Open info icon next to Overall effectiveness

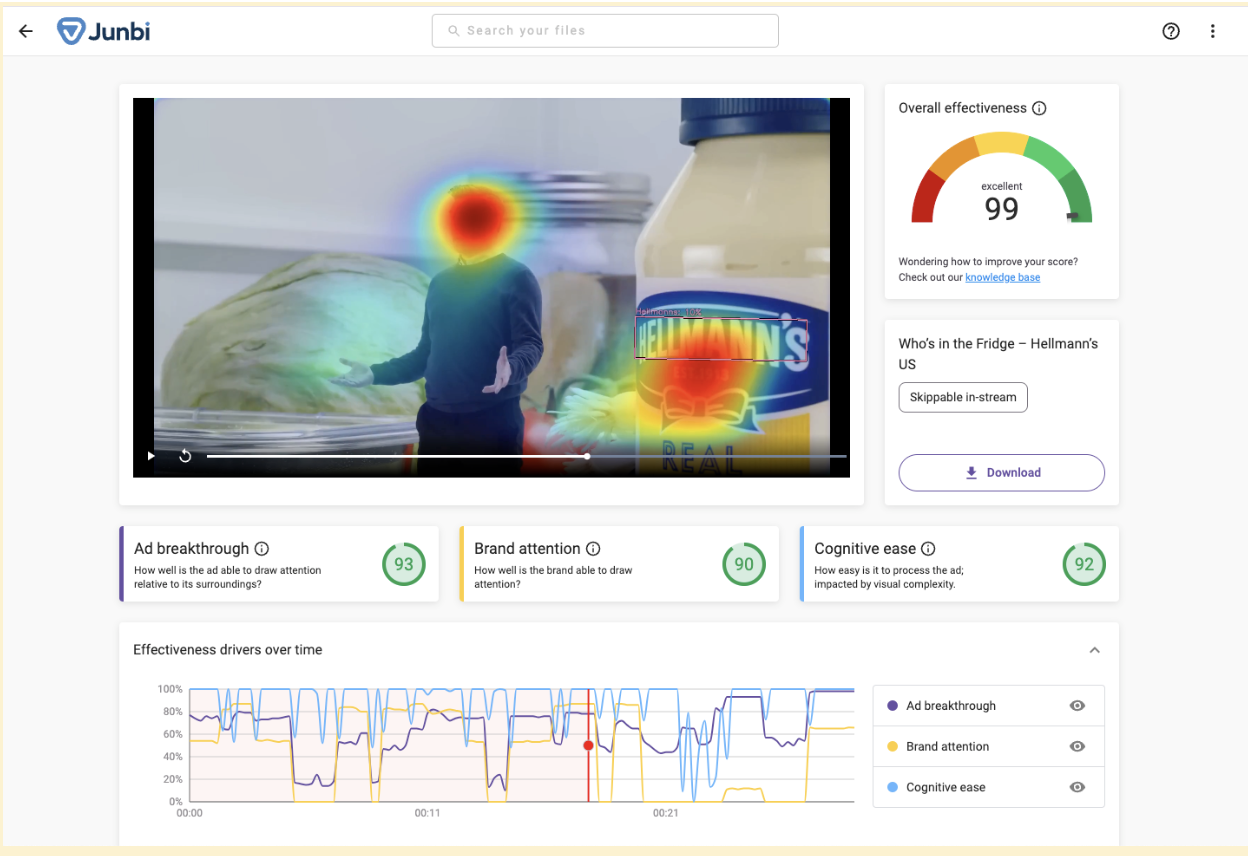1039,108
